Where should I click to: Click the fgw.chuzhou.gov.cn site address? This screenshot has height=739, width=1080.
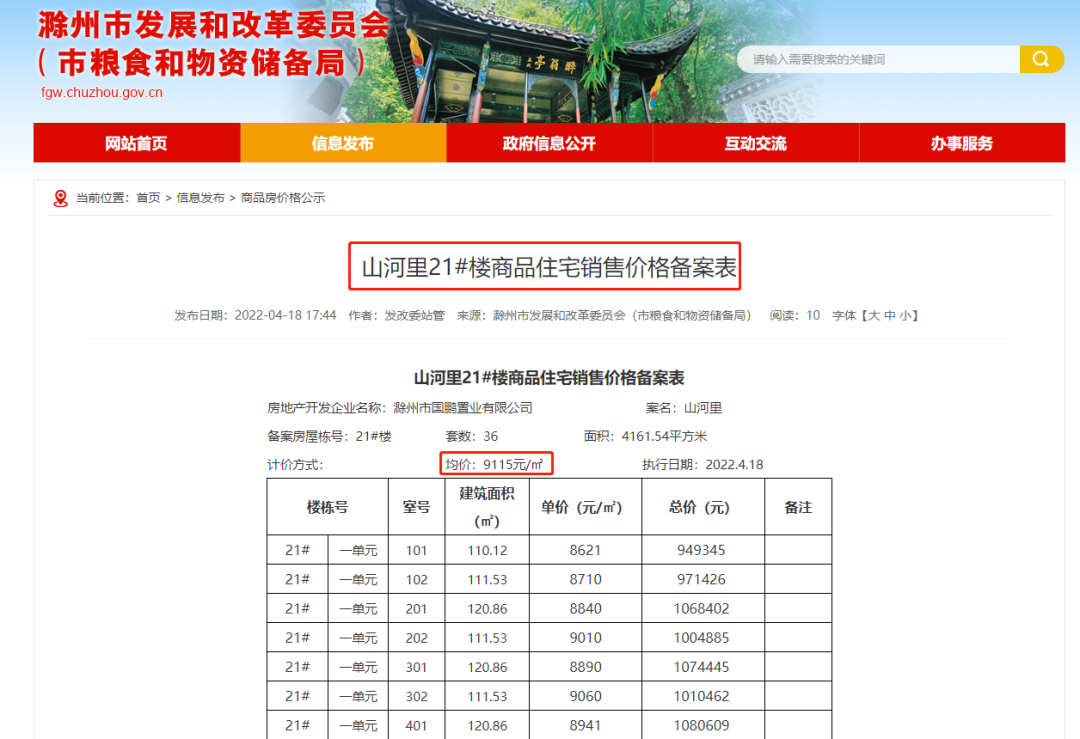pyautogui.click(x=102, y=92)
